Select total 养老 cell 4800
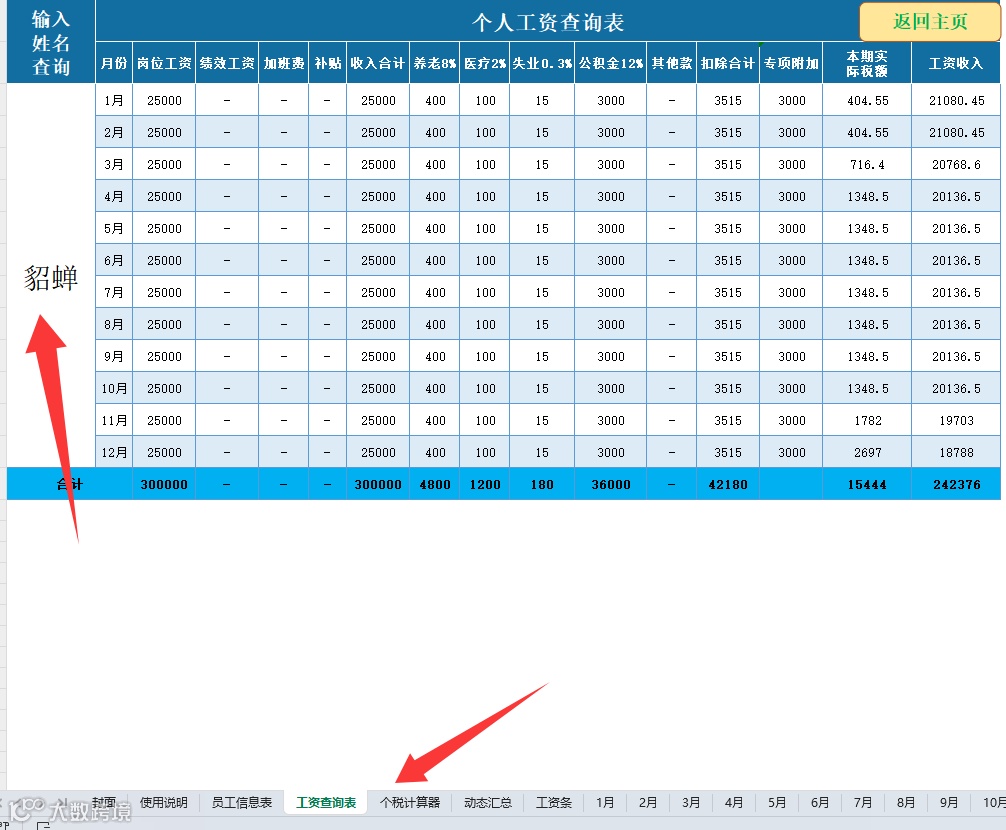The height and width of the screenshot is (830, 1006). (435, 484)
